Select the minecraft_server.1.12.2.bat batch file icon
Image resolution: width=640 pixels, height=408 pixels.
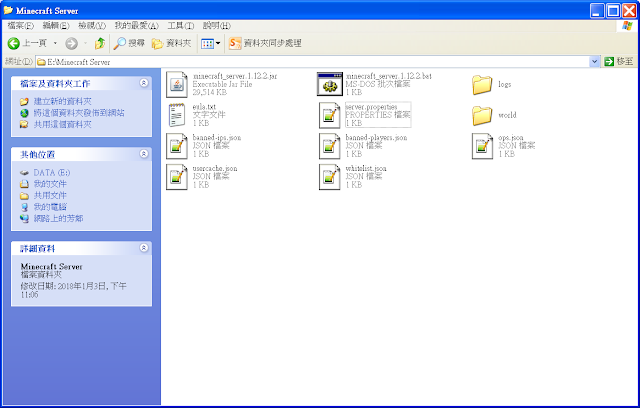pos(330,84)
